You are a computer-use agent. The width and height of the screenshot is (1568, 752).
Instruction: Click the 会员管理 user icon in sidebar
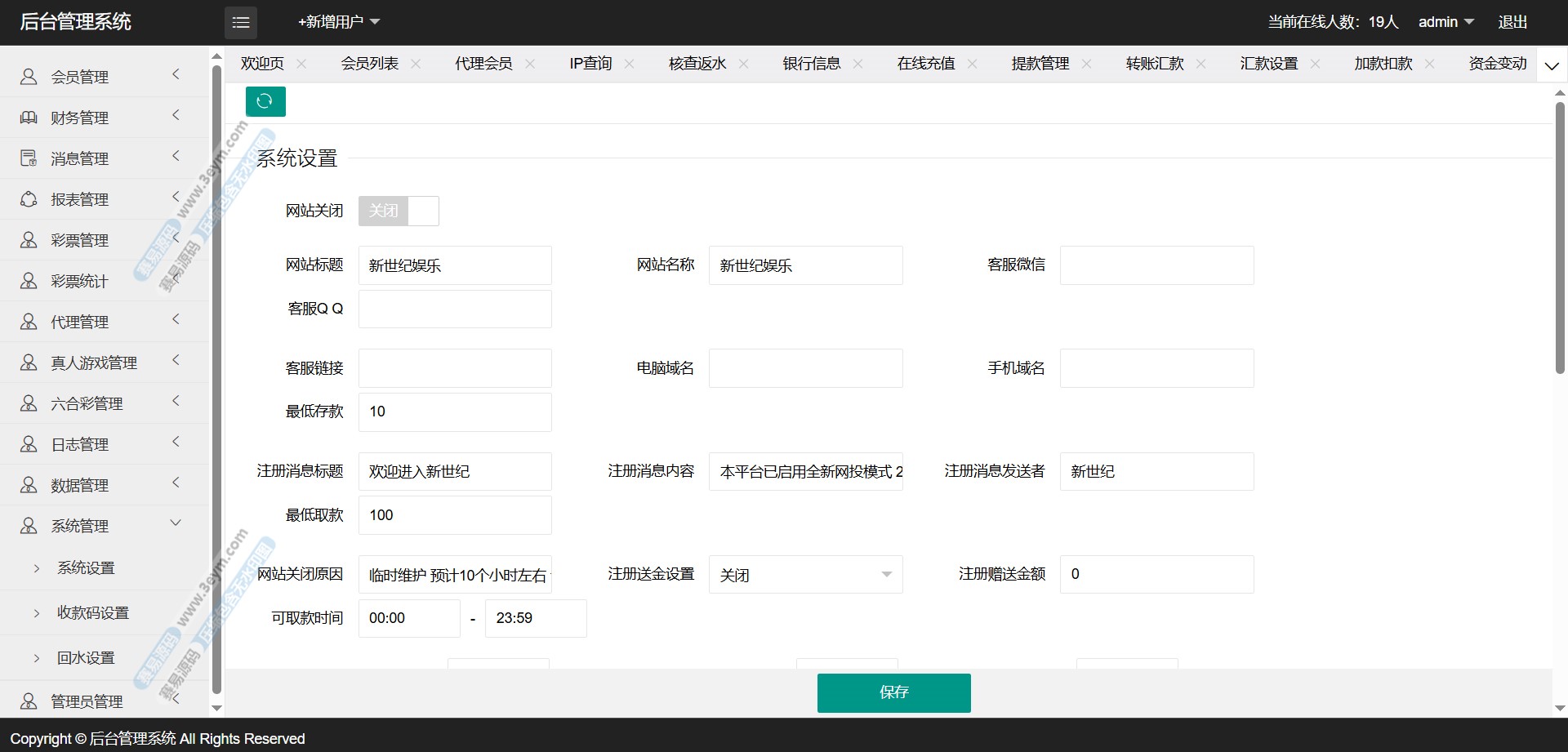pos(29,77)
